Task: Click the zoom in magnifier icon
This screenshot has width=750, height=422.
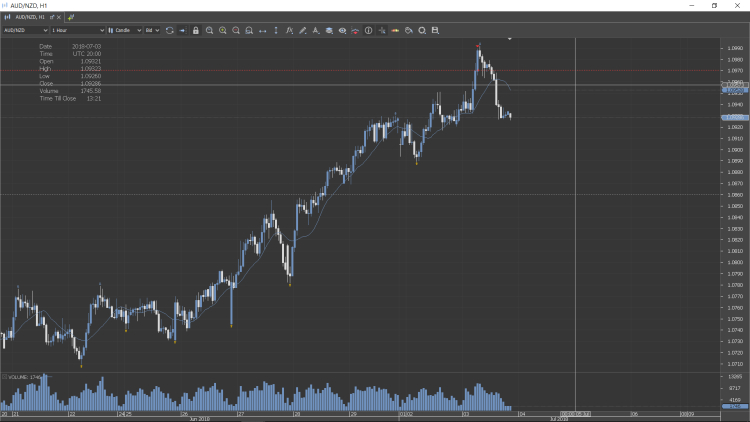Action: [222, 30]
